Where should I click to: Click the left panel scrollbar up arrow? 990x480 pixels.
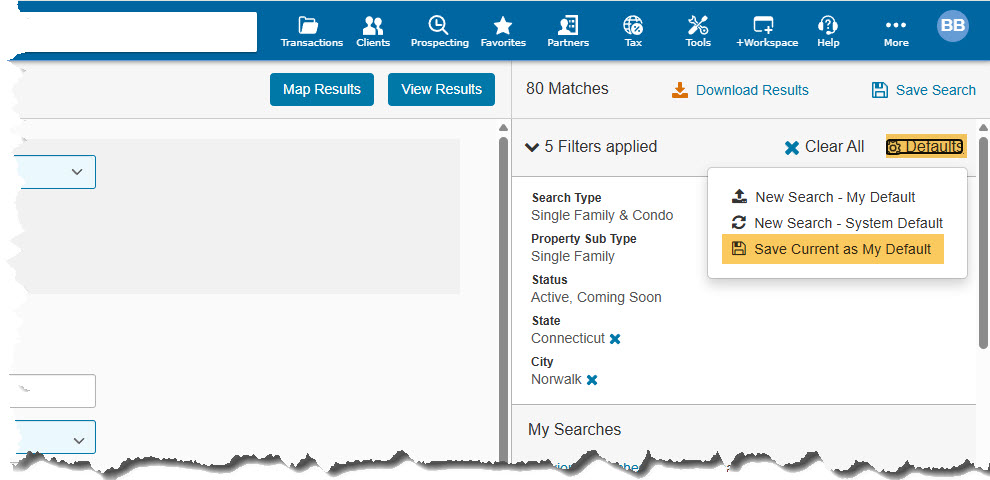pos(503,128)
